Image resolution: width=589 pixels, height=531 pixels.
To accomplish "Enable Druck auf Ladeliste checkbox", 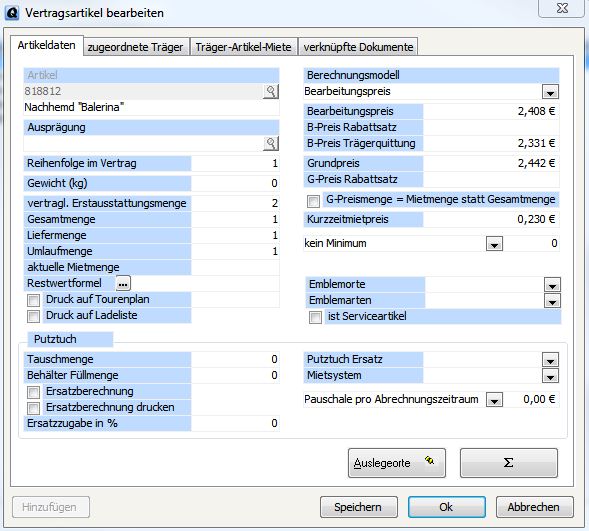I will [x=33, y=316].
